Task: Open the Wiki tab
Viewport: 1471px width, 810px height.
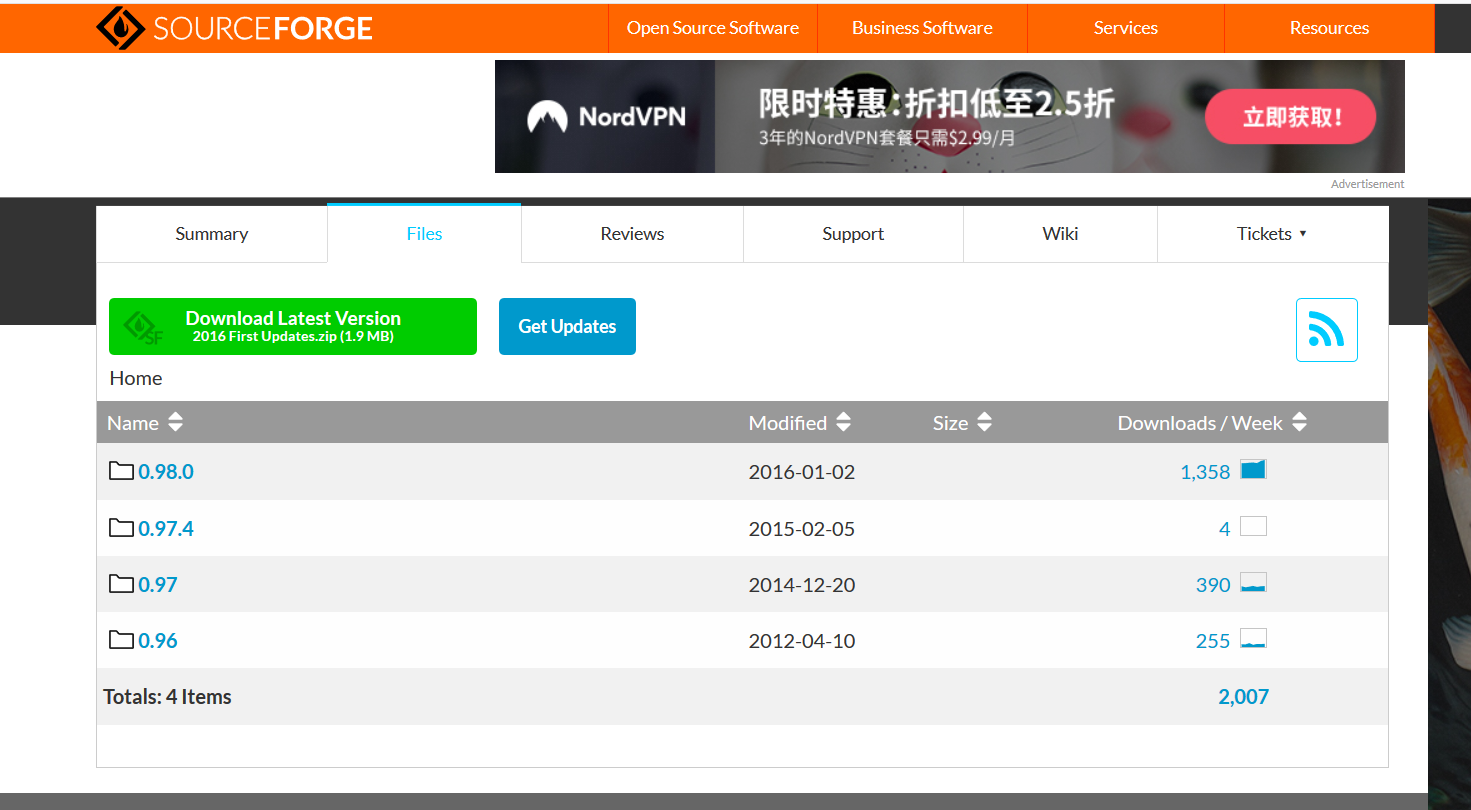Action: (x=1060, y=233)
